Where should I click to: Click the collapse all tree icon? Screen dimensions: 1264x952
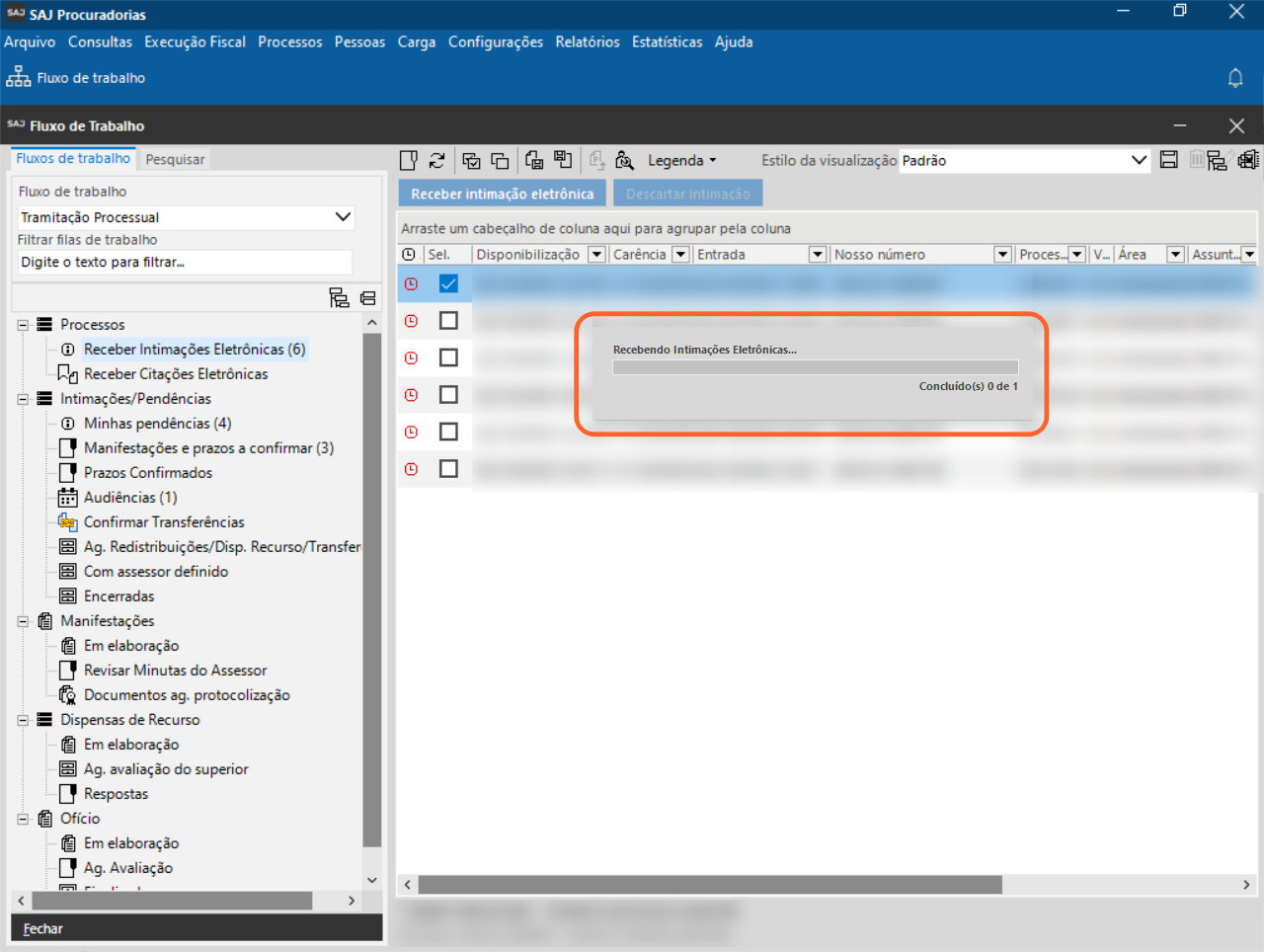pyautogui.click(x=368, y=297)
